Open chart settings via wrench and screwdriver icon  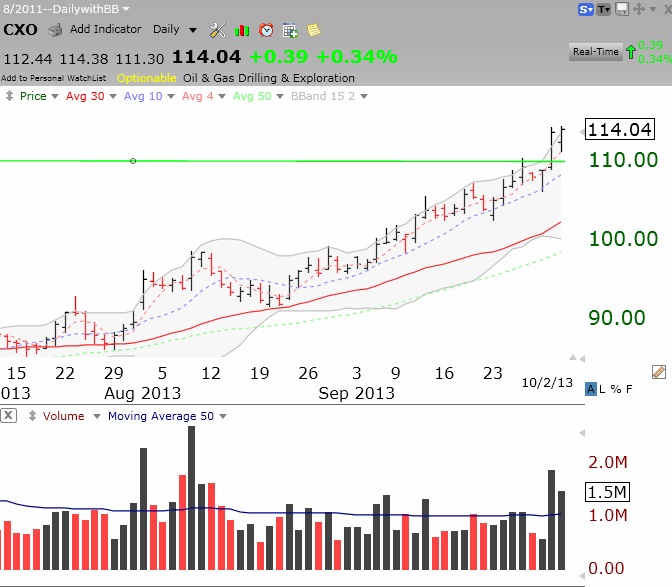tap(218, 30)
